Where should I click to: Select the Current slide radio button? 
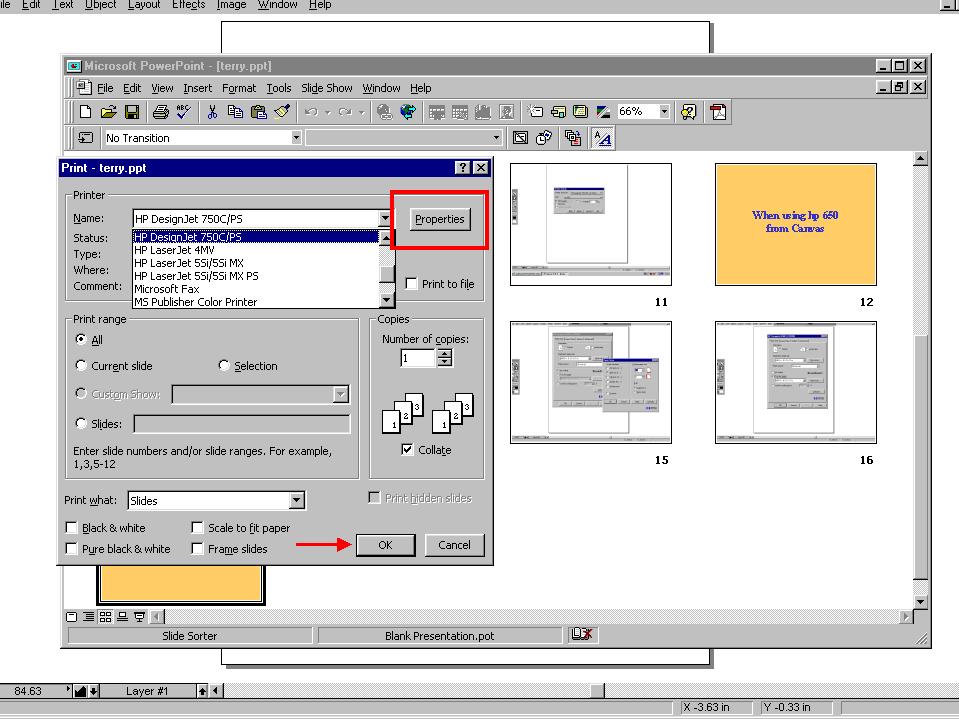point(81,365)
